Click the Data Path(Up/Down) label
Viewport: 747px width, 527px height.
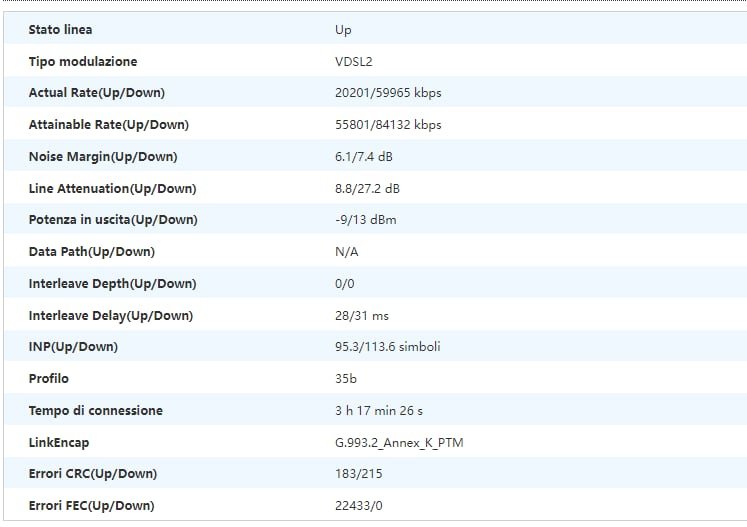click(x=91, y=252)
